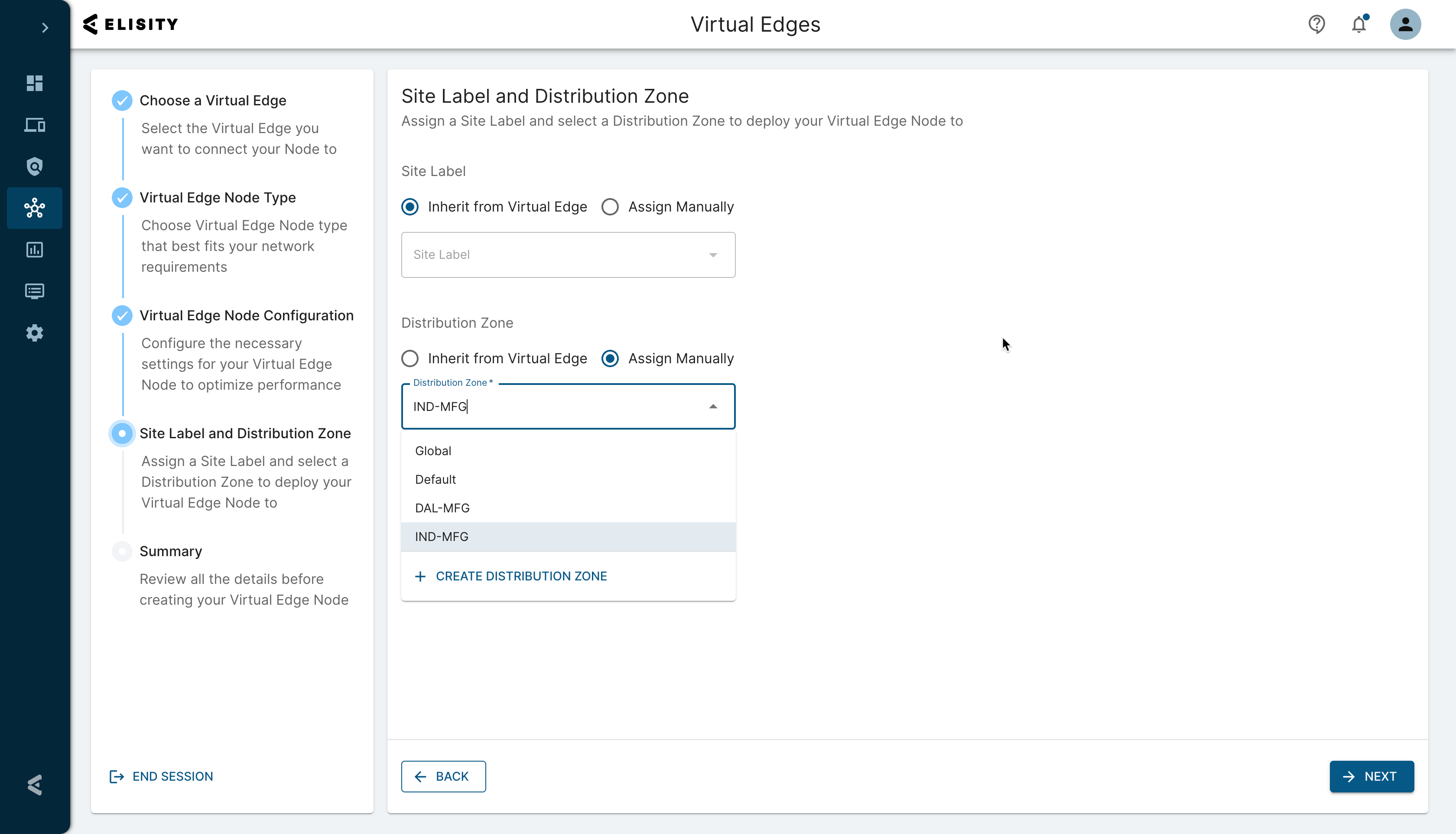This screenshot has width=1456, height=834.
Task: Go to Virtual Edge Node Configuration step
Action: tap(246, 316)
